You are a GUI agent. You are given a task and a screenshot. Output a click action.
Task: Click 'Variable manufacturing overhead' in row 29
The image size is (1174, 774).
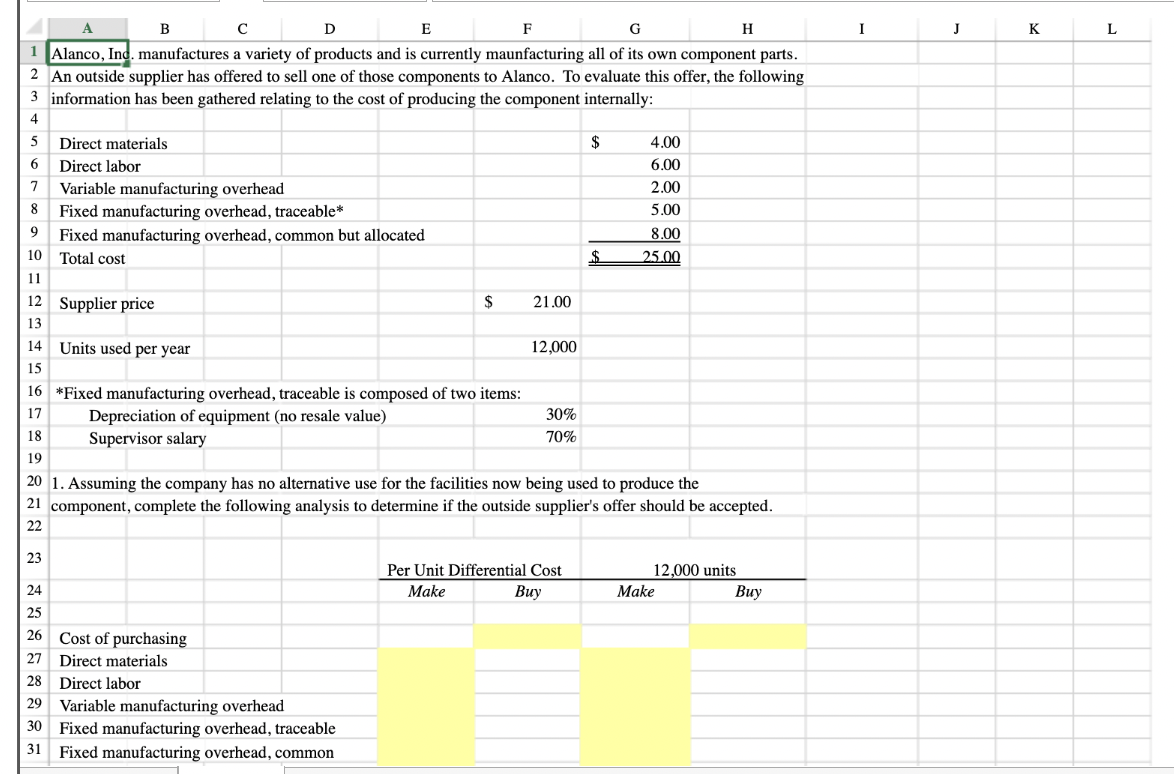[171, 706]
